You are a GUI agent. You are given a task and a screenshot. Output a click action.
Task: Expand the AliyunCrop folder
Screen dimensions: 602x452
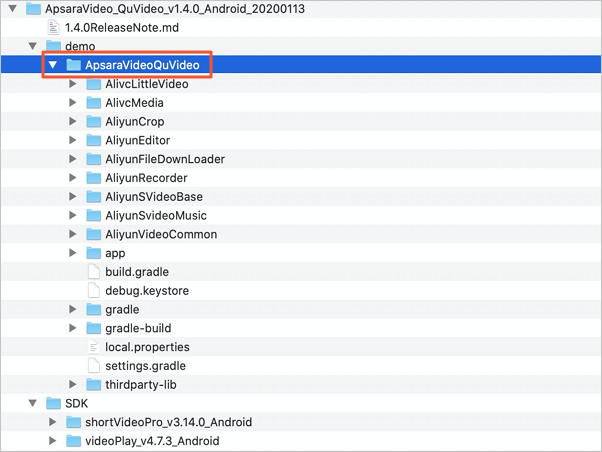coord(73,121)
